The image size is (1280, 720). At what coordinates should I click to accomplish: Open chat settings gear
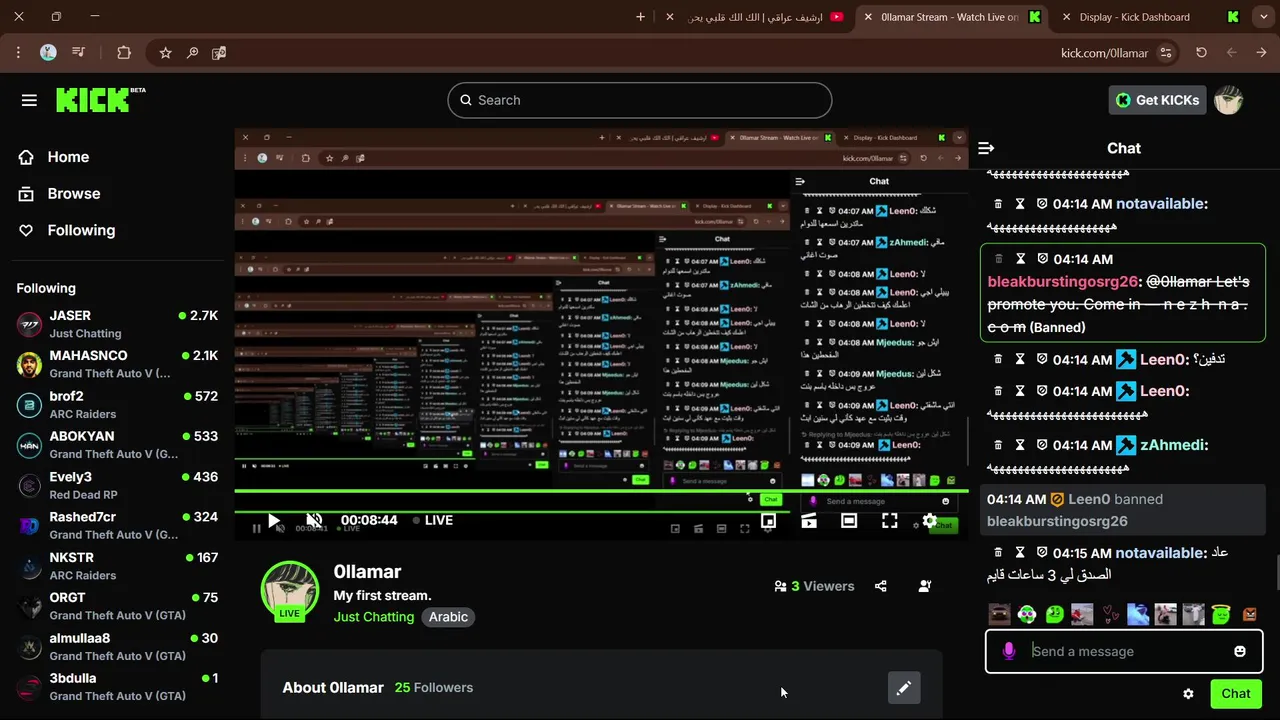click(1188, 694)
